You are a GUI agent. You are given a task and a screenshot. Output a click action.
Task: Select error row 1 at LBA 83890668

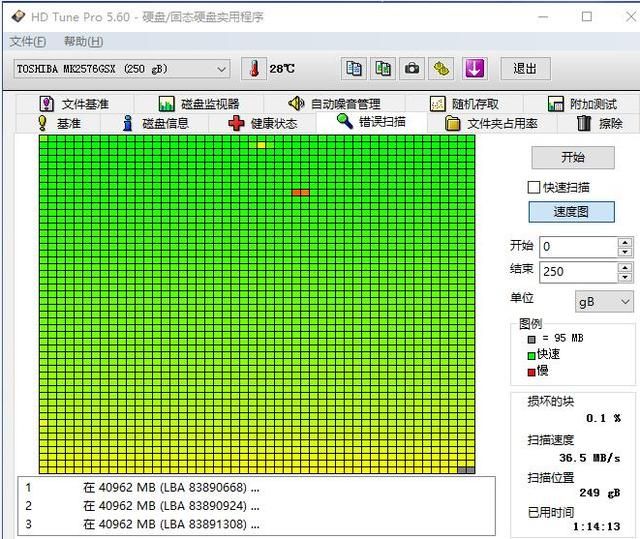[256, 488]
